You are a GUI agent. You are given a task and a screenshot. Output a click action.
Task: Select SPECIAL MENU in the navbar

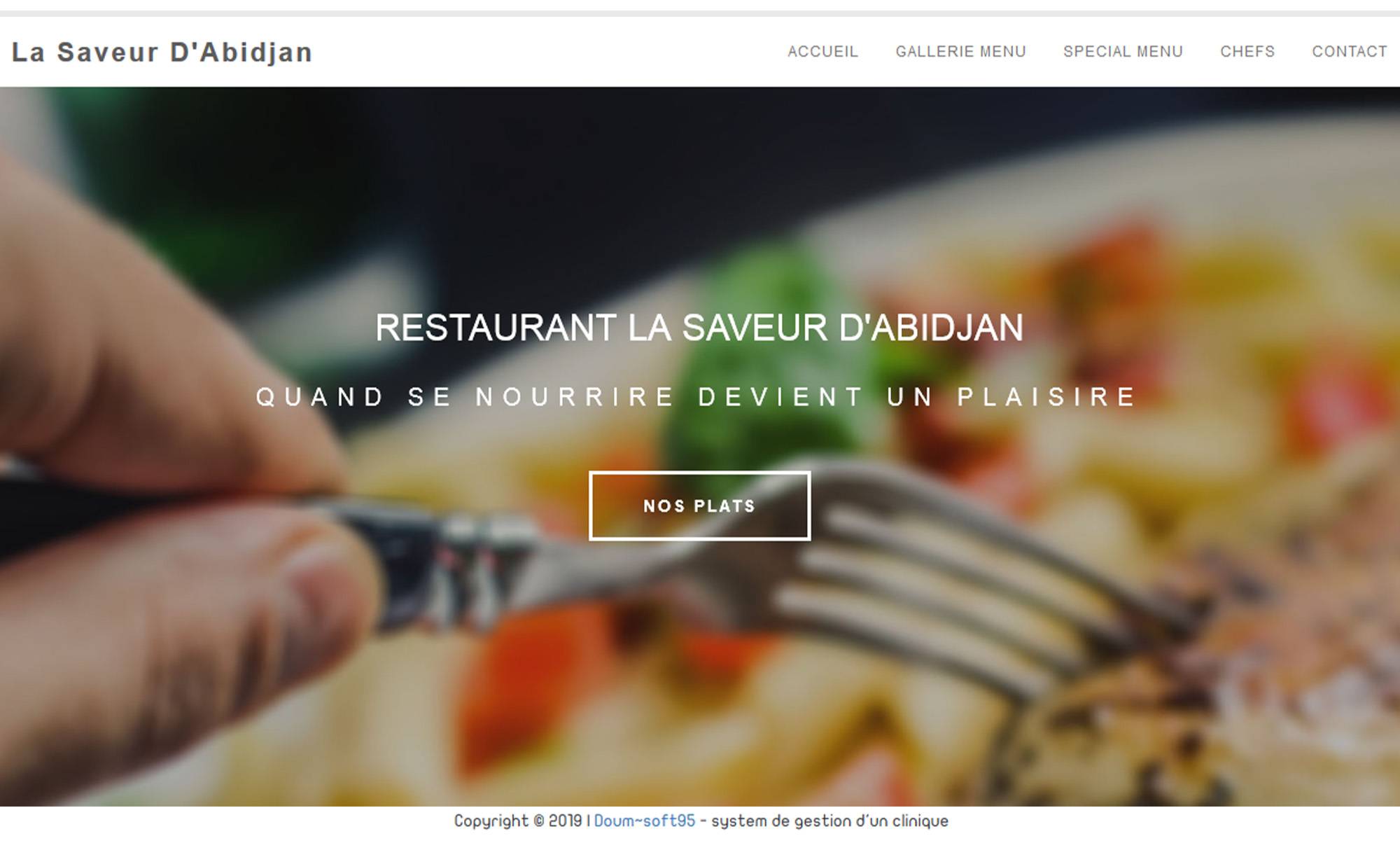point(1123,52)
